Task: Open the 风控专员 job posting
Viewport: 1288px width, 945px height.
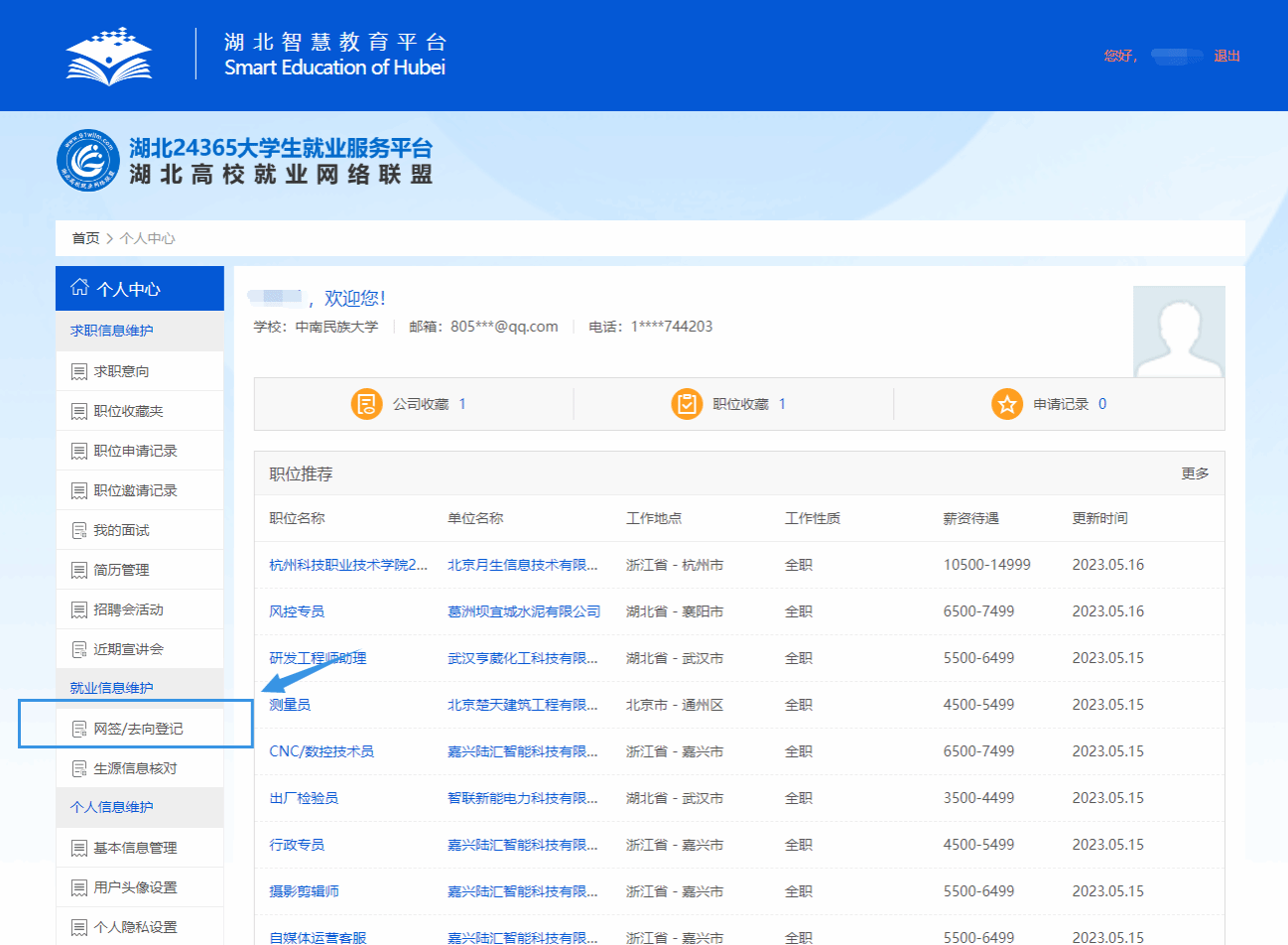Action: pos(297,611)
